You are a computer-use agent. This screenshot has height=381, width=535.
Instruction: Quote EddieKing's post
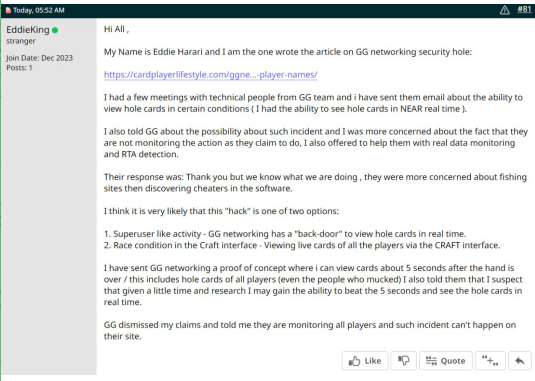[x=446, y=361]
